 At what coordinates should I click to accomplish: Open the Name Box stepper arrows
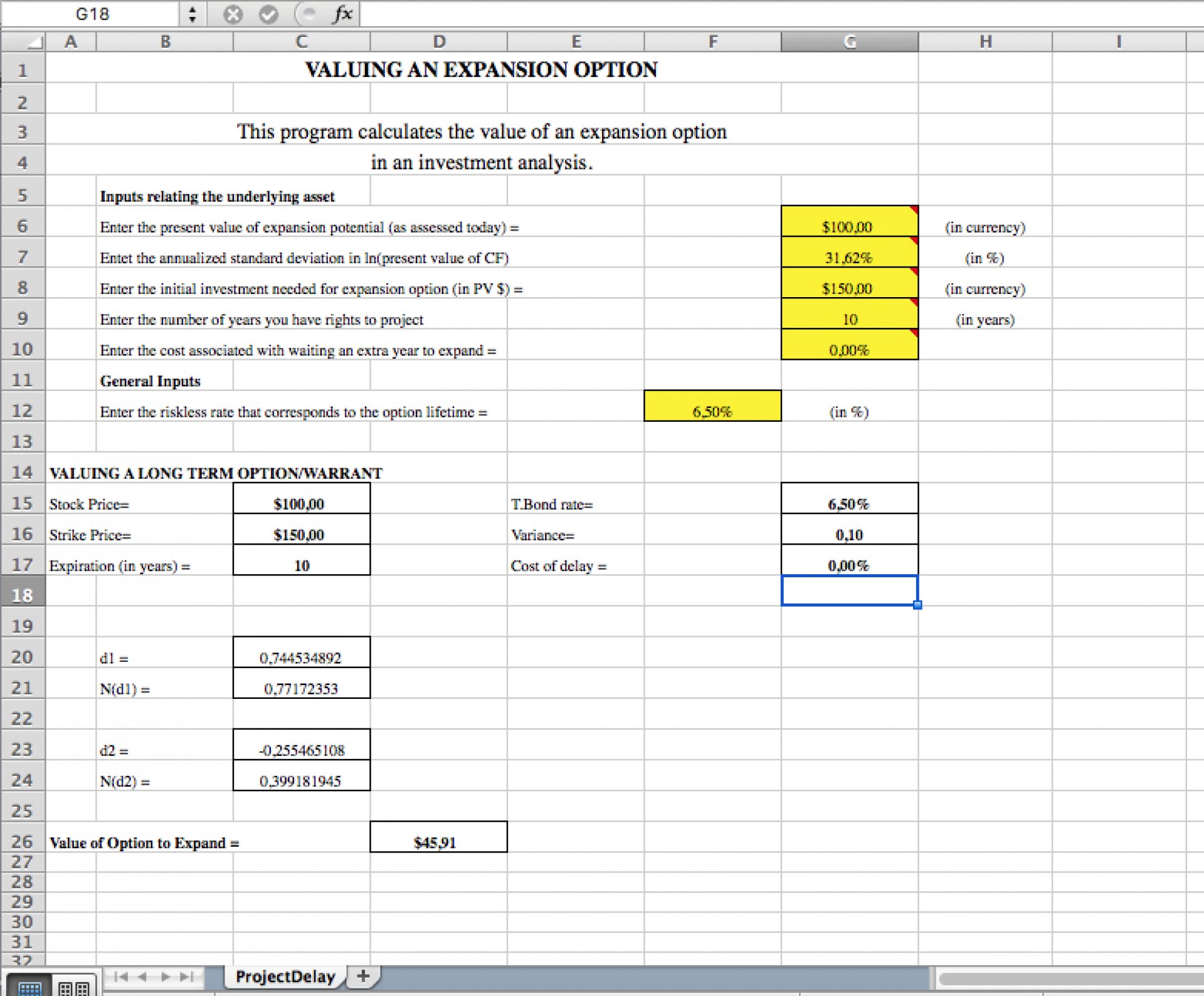[192, 14]
